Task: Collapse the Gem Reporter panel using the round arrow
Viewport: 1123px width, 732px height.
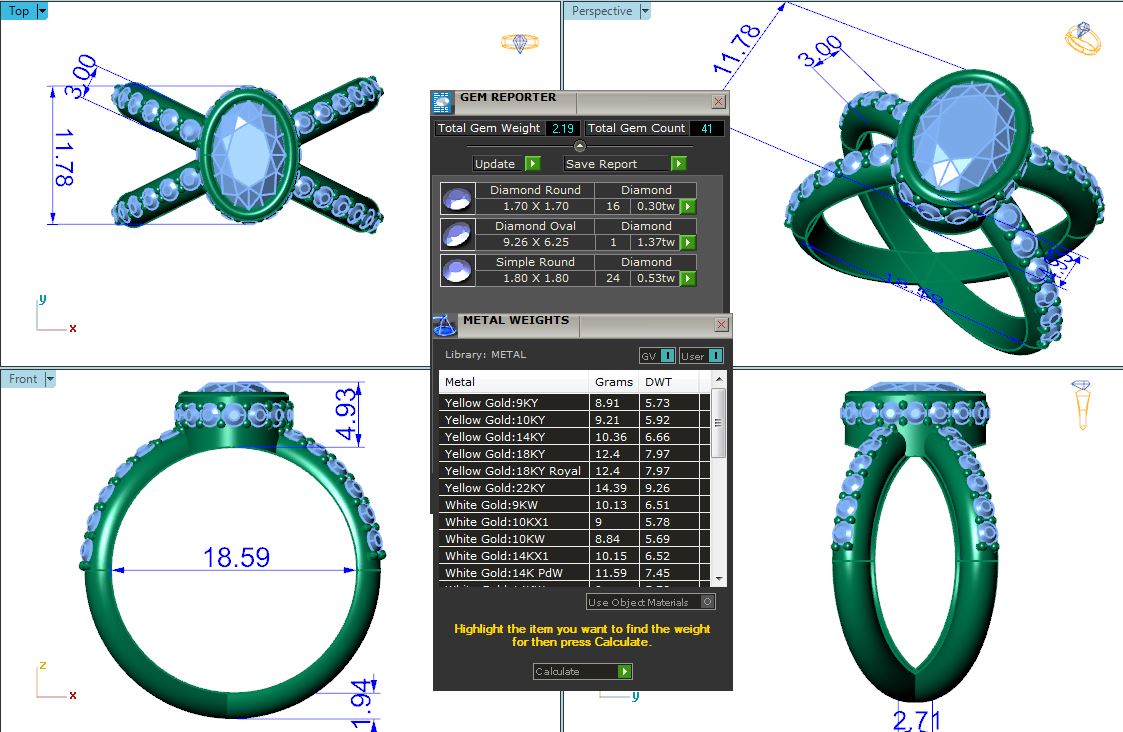Action: [579, 146]
